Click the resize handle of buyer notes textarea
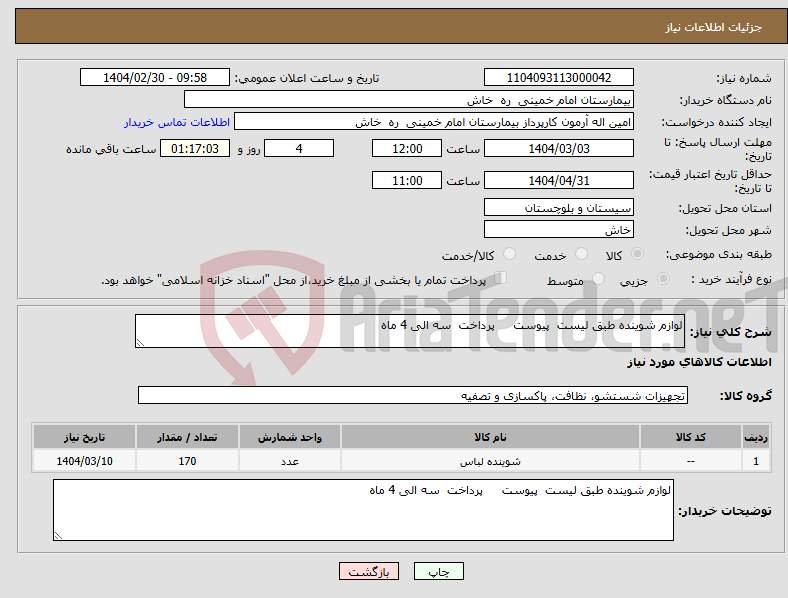The height and width of the screenshot is (598, 788). click(58, 536)
